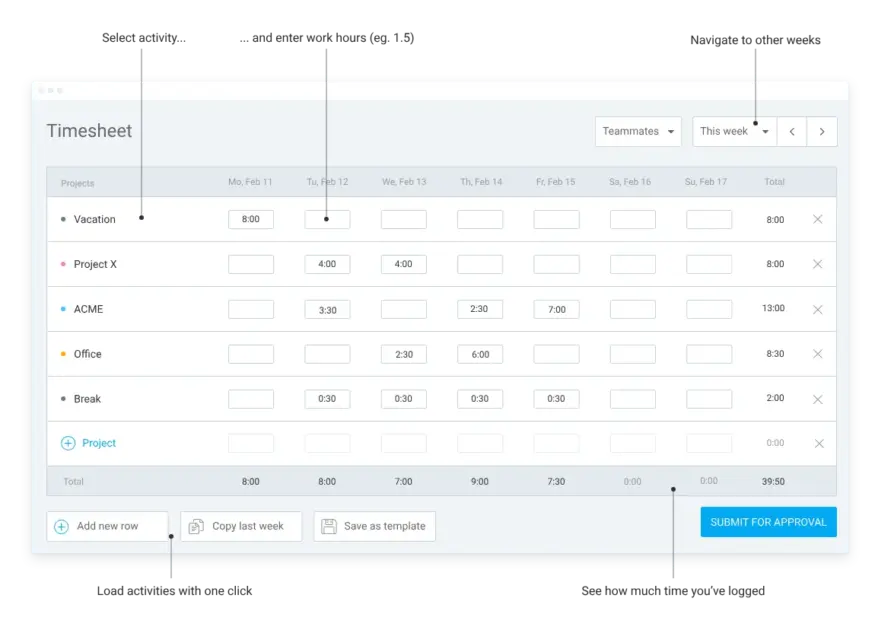Click Office's empty Friday hours field
875x630 pixels.
556,354
